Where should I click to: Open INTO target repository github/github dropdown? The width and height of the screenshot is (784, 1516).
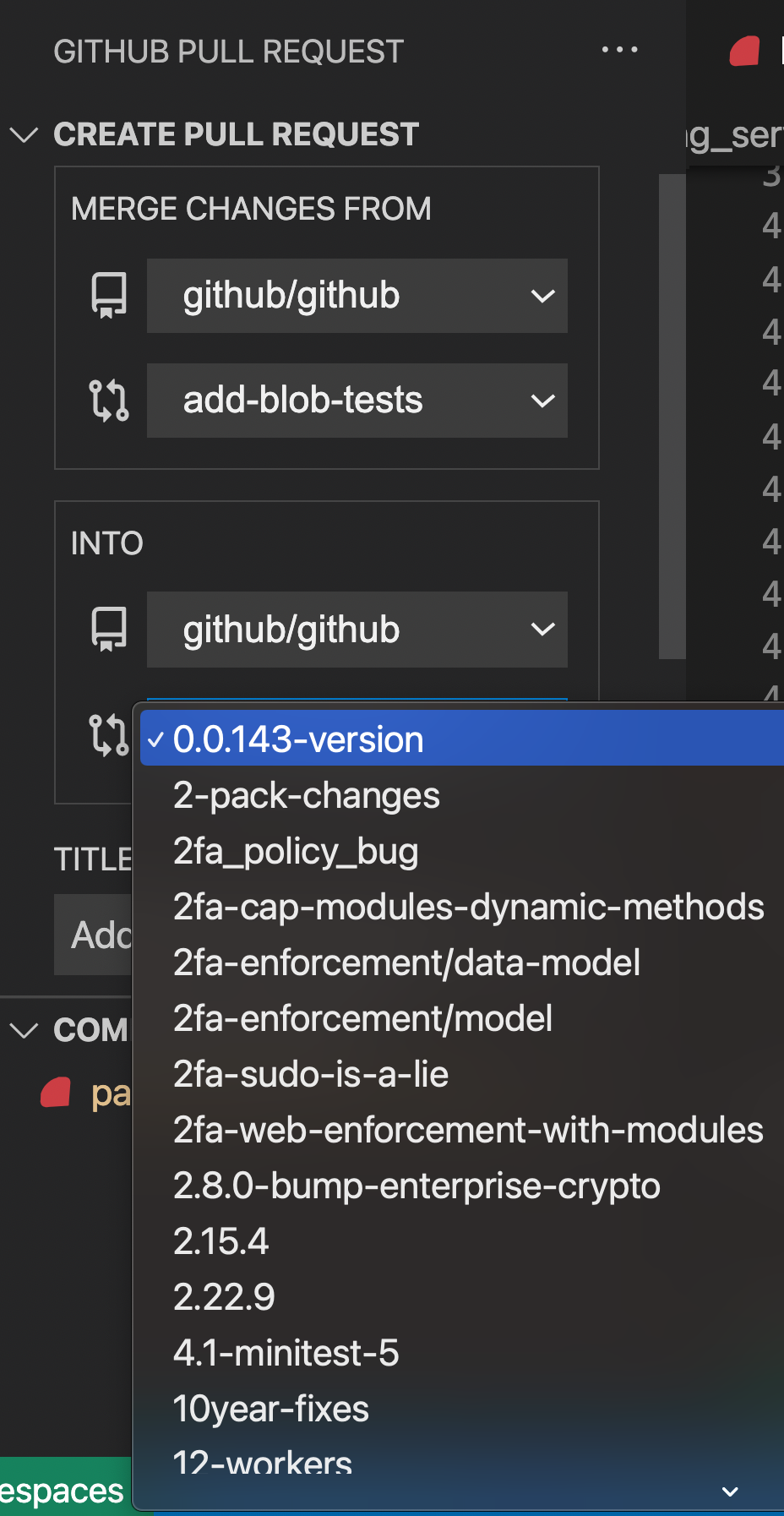click(357, 630)
